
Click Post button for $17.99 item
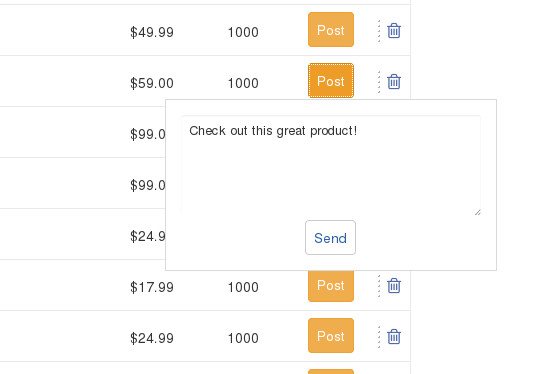click(x=331, y=286)
